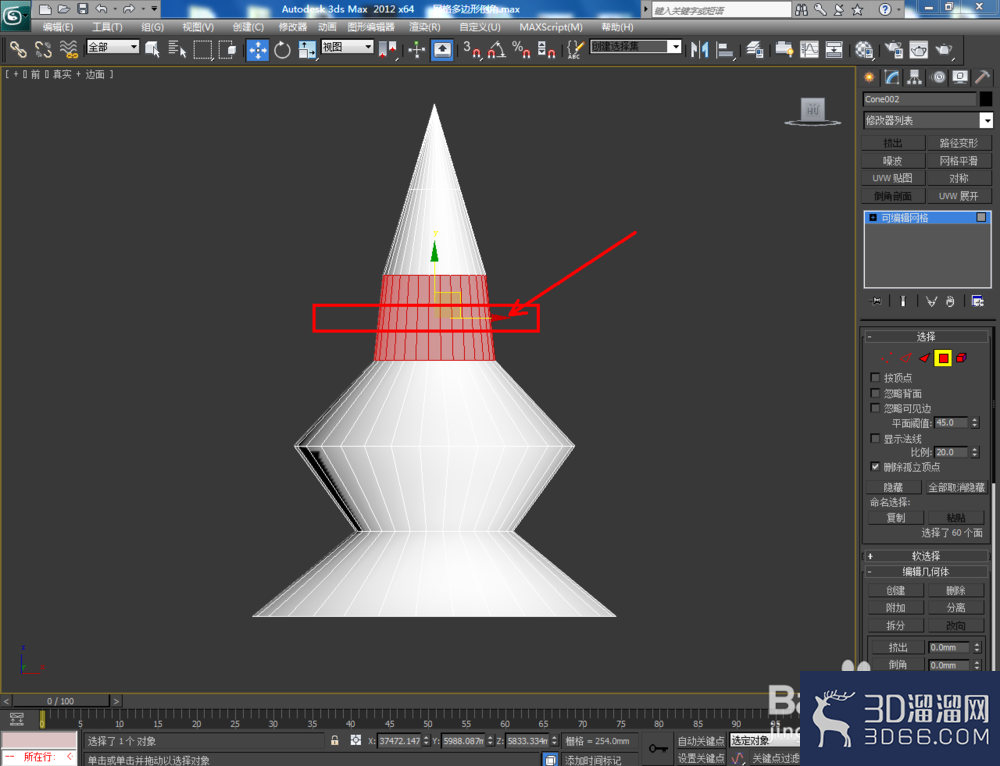
Task: Toggle Percent Snap icon
Action: pyautogui.click(x=521, y=50)
